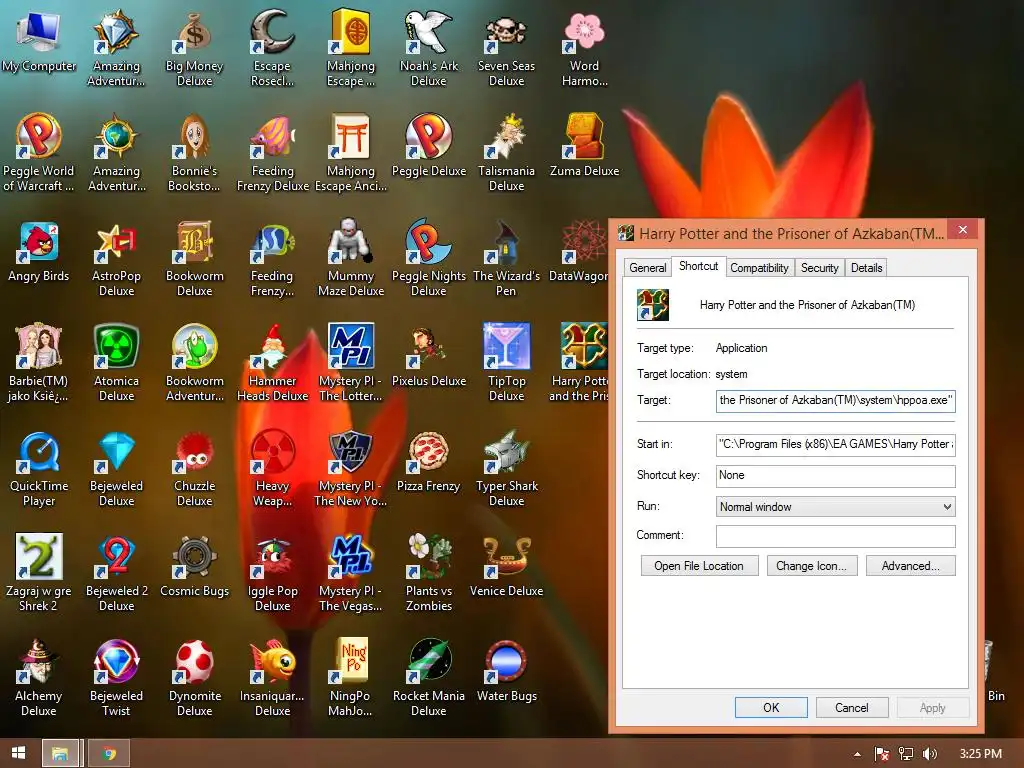Click the Peggle Nights Deluxe icon
Image resolution: width=1024 pixels, height=768 pixels.
pyautogui.click(x=428, y=242)
